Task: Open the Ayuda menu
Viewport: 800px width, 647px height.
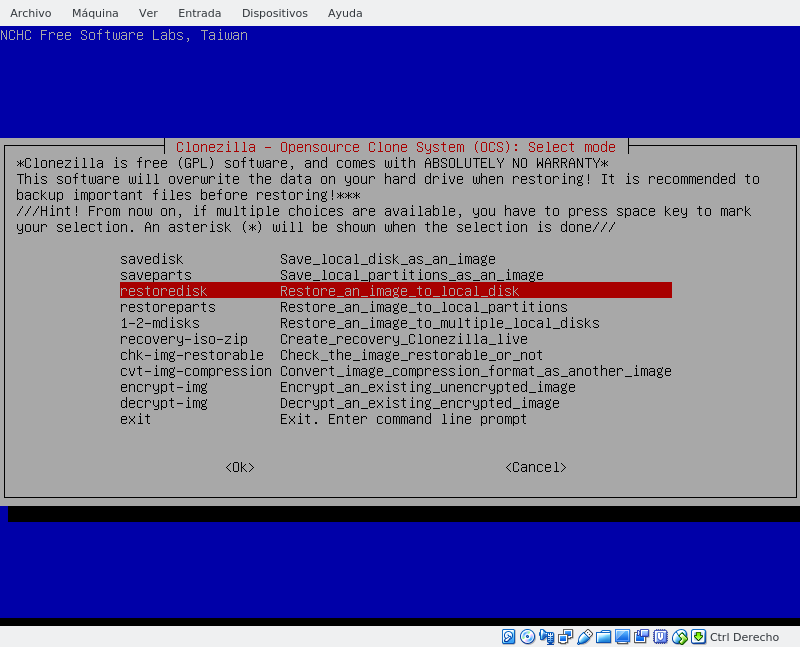Action: click(x=345, y=13)
